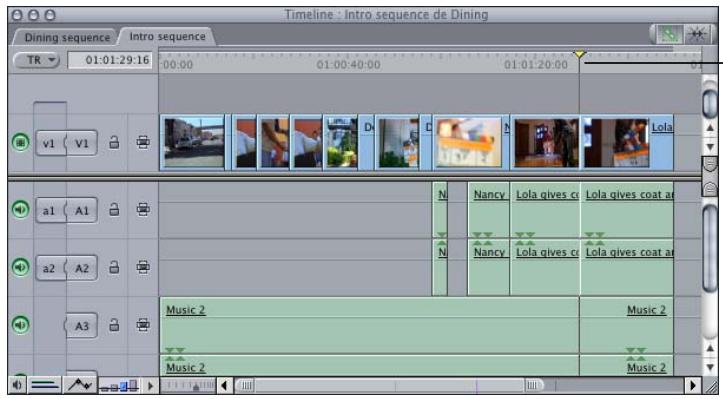Lock the A2 audio track
This screenshot has height=399, width=723.
(114, 268)
